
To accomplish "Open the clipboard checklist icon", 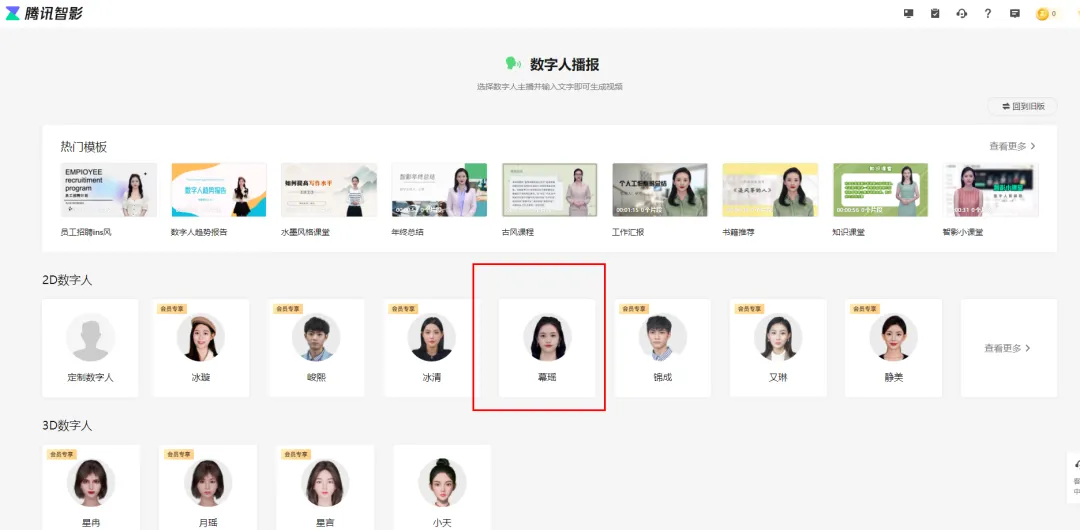I will (935, 14).
